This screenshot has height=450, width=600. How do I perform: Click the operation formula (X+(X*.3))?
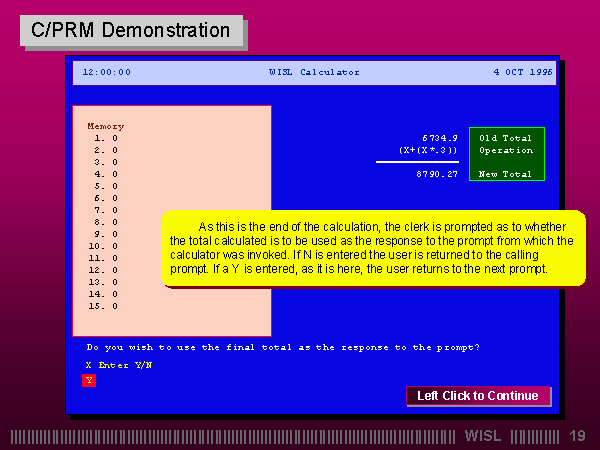coord(428,150)
